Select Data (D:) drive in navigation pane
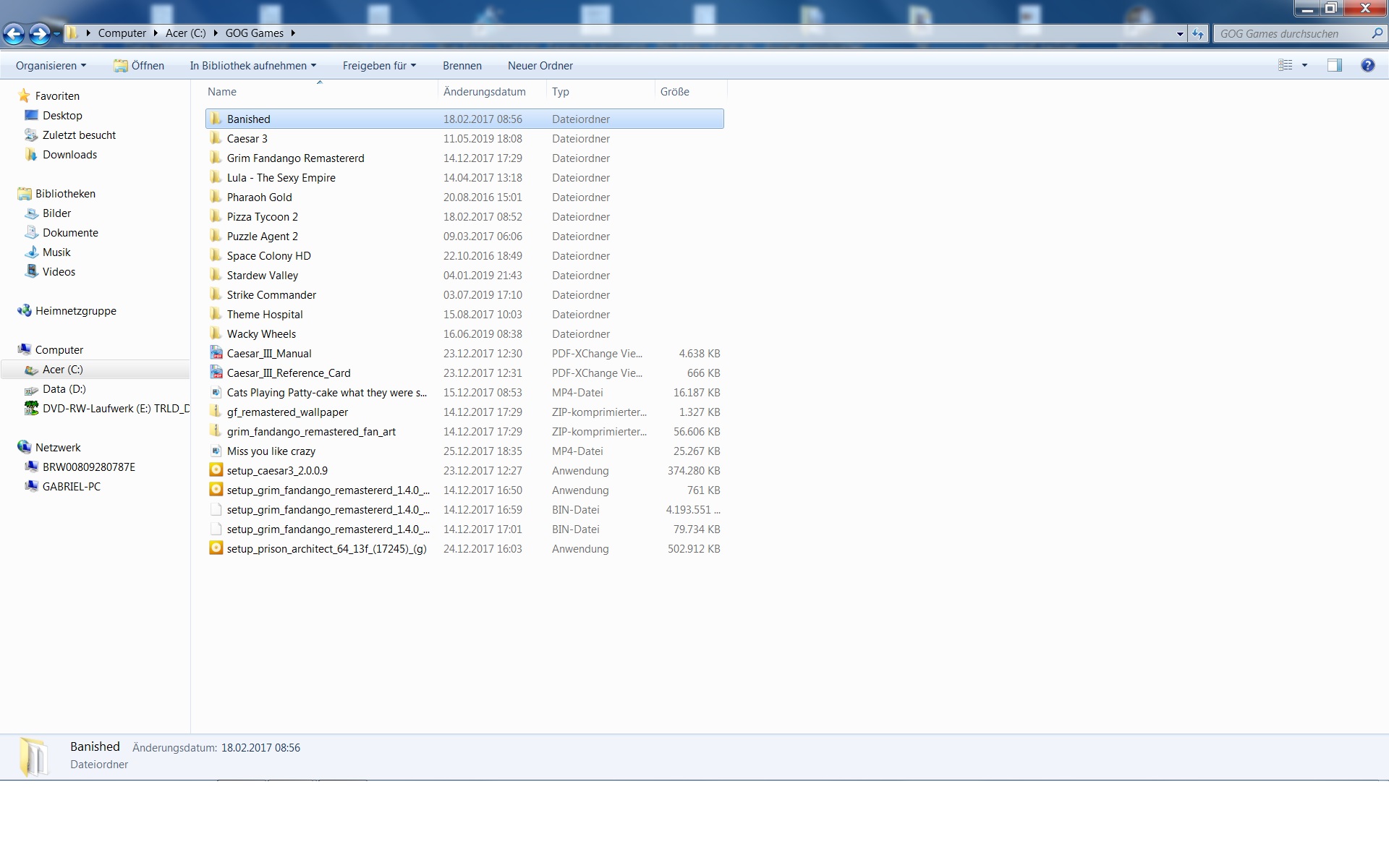Image resolution: width=1389 pixels, height=868 pixels. point(64,388)
